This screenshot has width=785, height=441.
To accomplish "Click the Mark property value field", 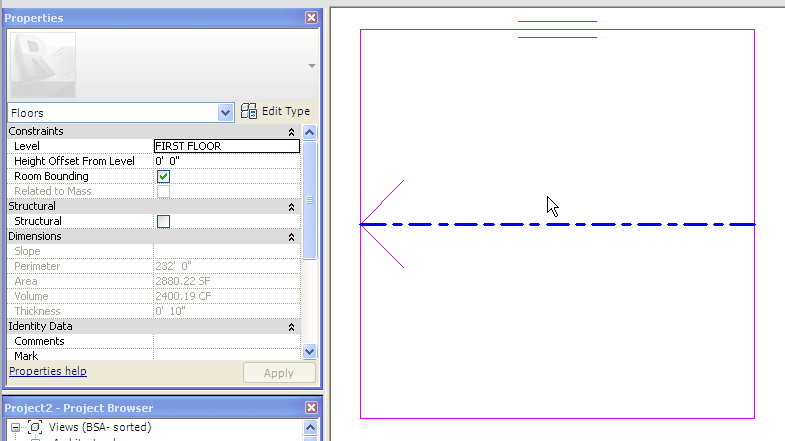I will point(227,355).
